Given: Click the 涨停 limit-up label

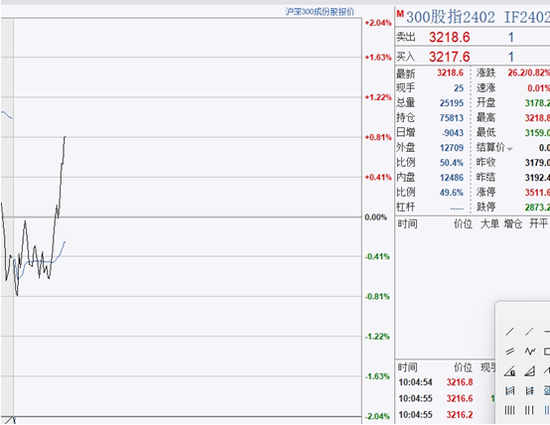Looking at the screenshot, I should coord(486,192).
